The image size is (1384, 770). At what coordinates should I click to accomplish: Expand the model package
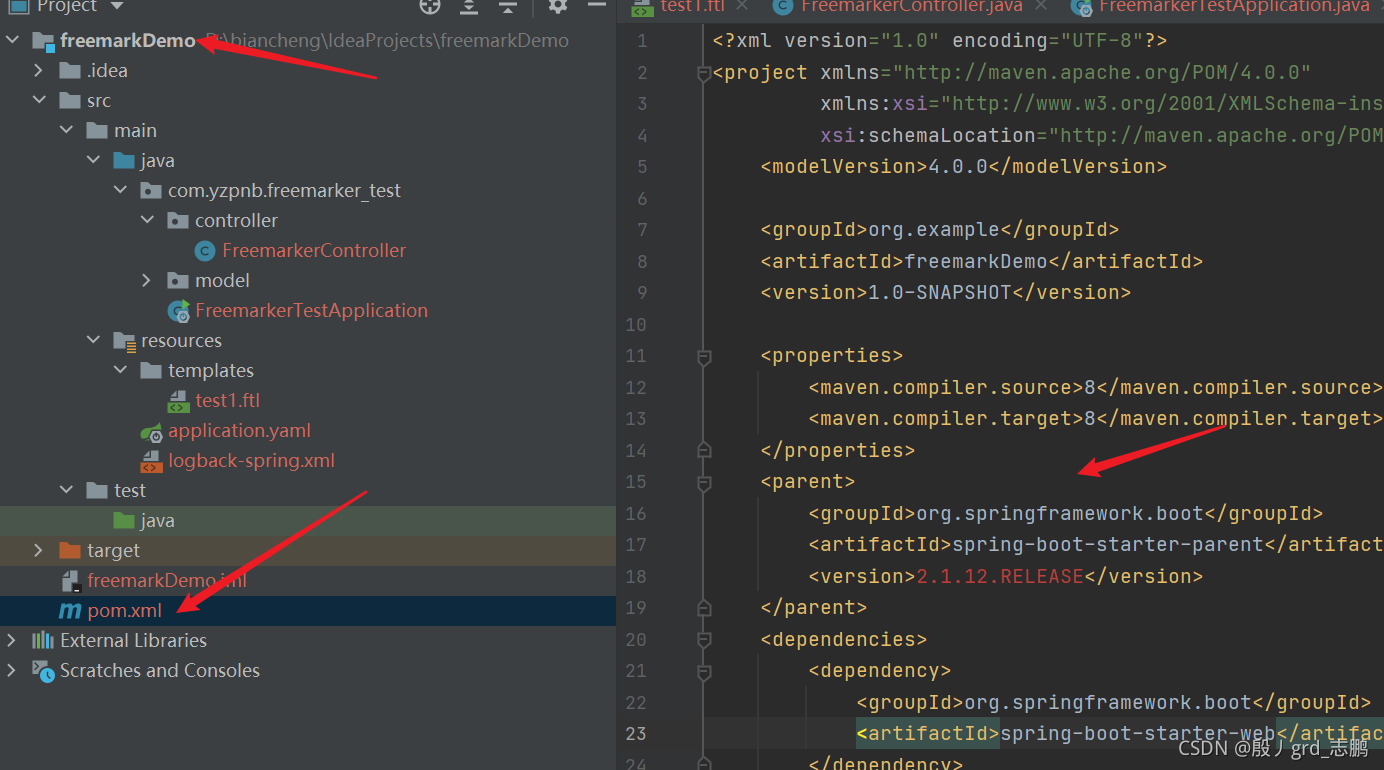[147, 281]
